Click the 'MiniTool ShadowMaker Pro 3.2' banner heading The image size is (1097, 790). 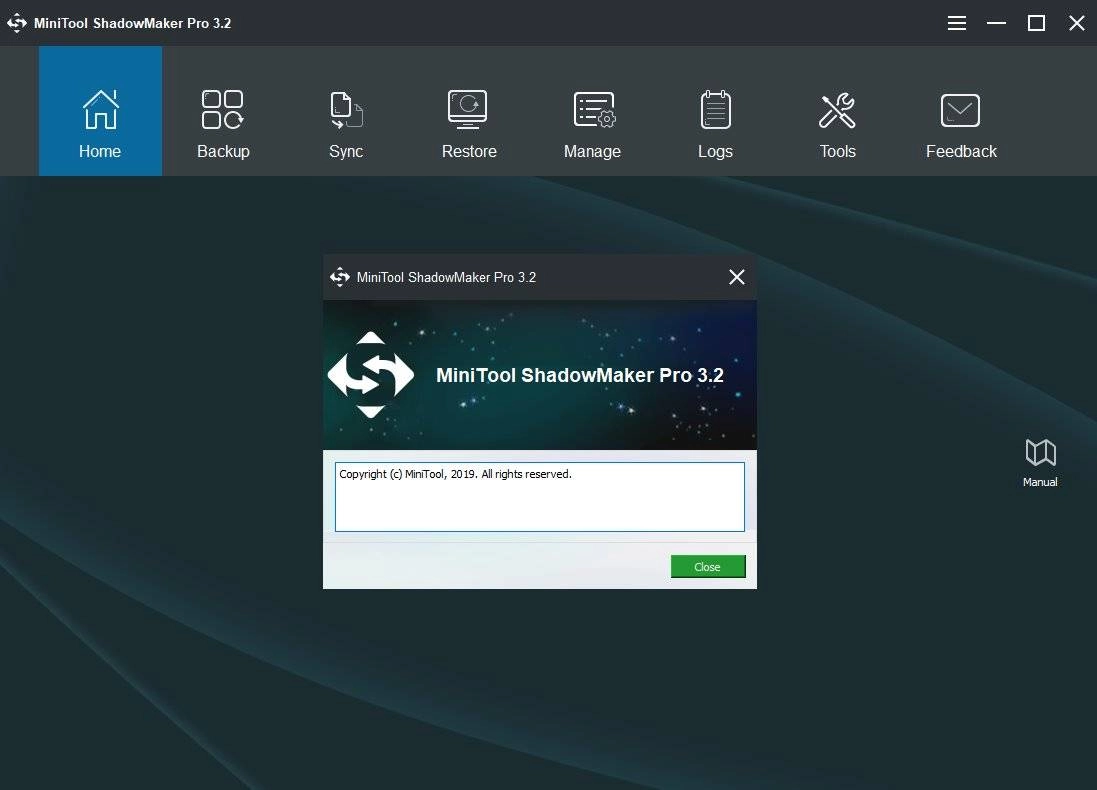point(580,375)
